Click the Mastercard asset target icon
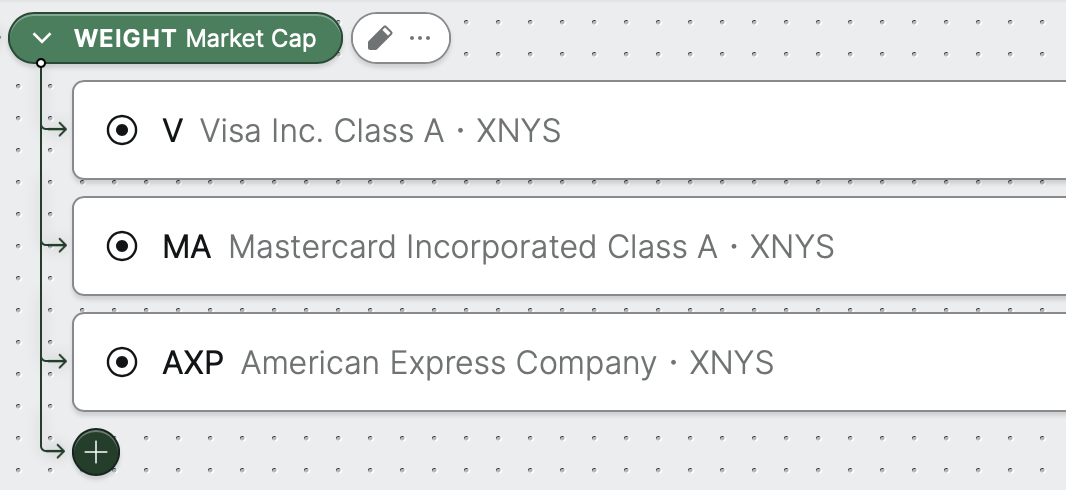This screenshot has height=490, width=1066. point(122,246)
